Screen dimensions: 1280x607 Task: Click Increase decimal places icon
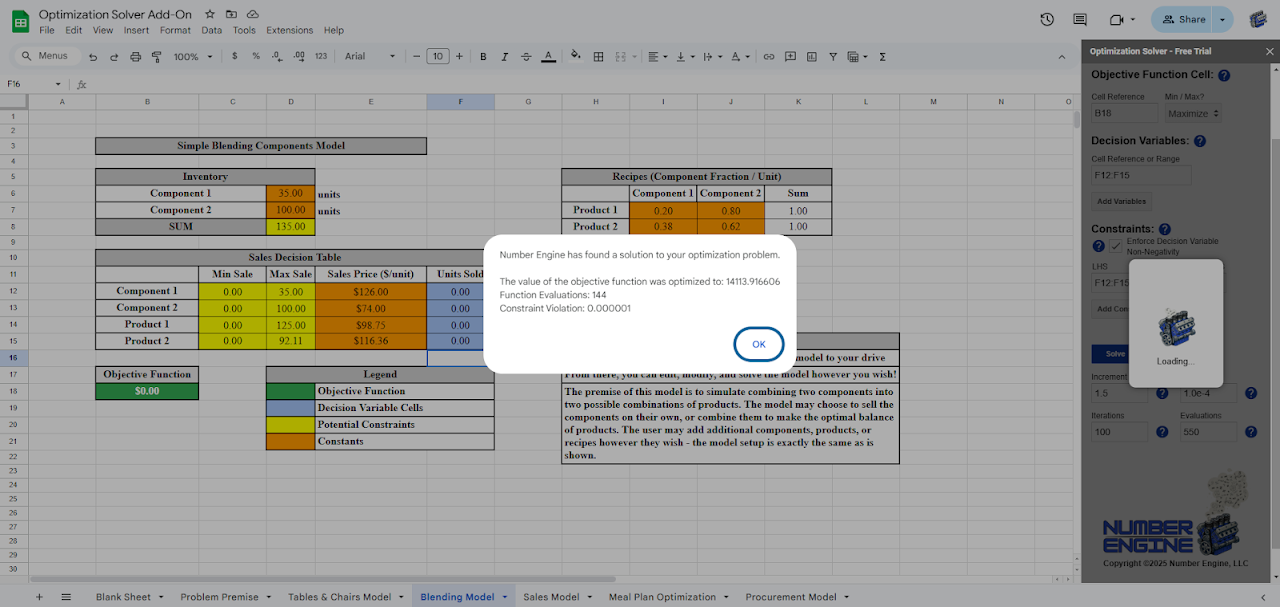(x=298, y=57)
